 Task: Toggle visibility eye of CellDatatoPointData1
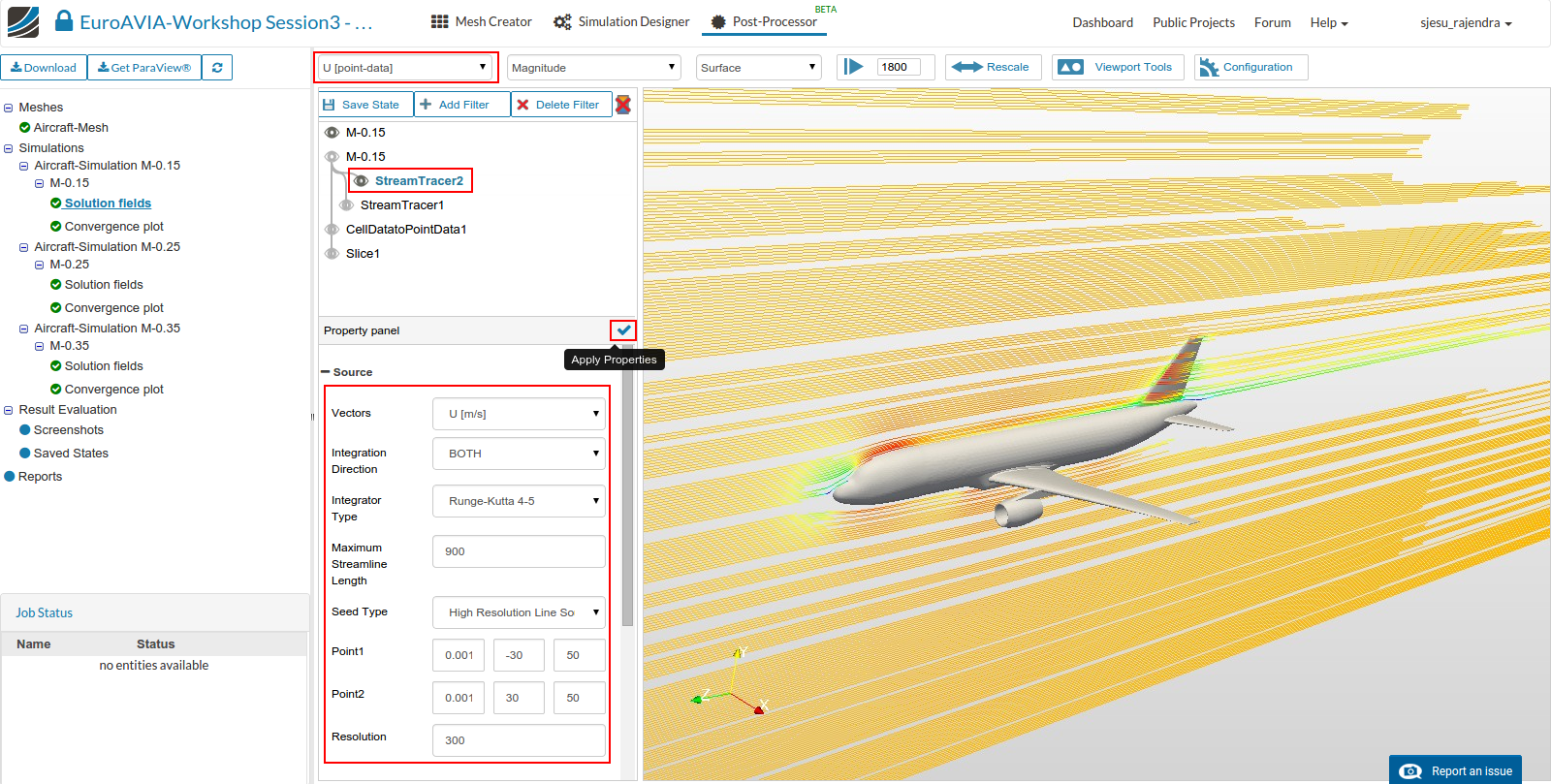point(332,230)
